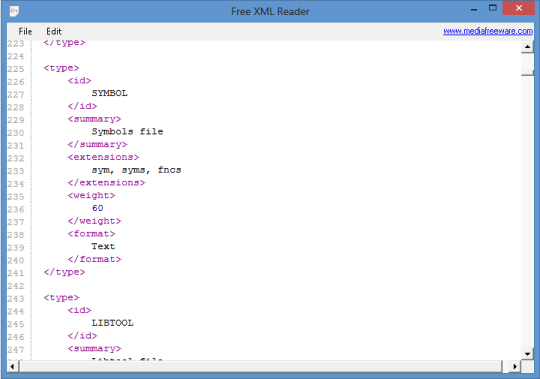The width and height of the screenshot is (540, 379).
Task: Click the </weight> closing tag
Action: coord(94,221)
